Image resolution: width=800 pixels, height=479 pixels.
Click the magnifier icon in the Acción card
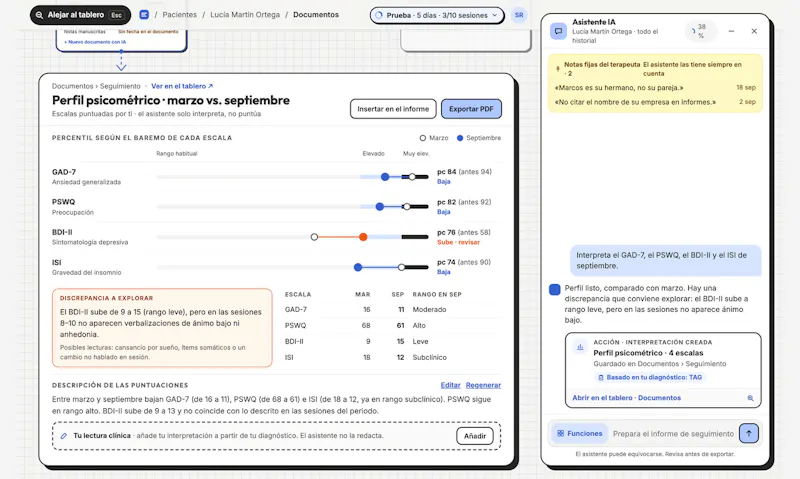tap(751, 398)
